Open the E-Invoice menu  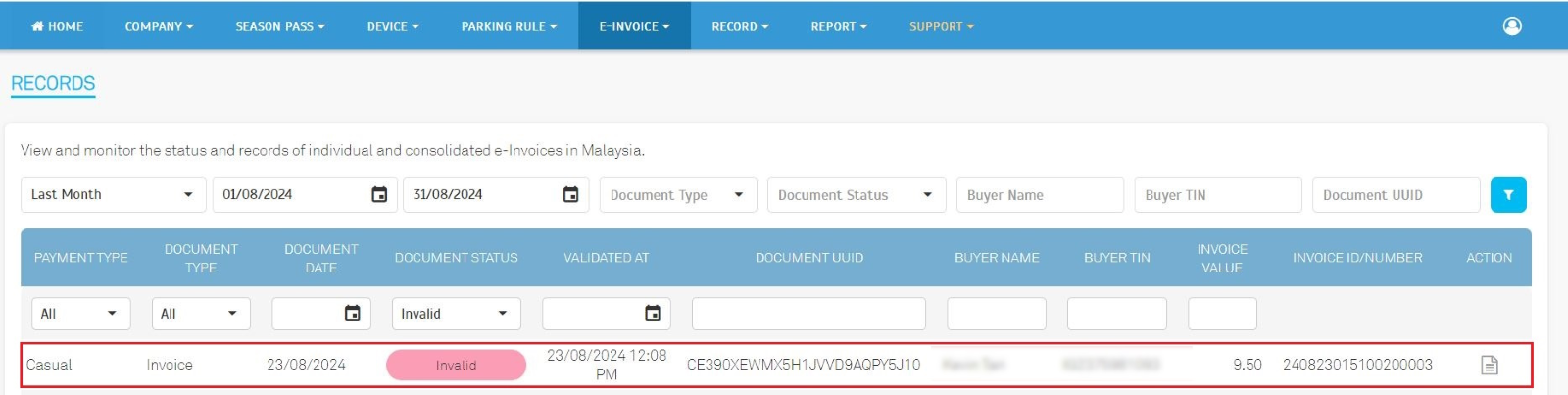tap(634, 26)
